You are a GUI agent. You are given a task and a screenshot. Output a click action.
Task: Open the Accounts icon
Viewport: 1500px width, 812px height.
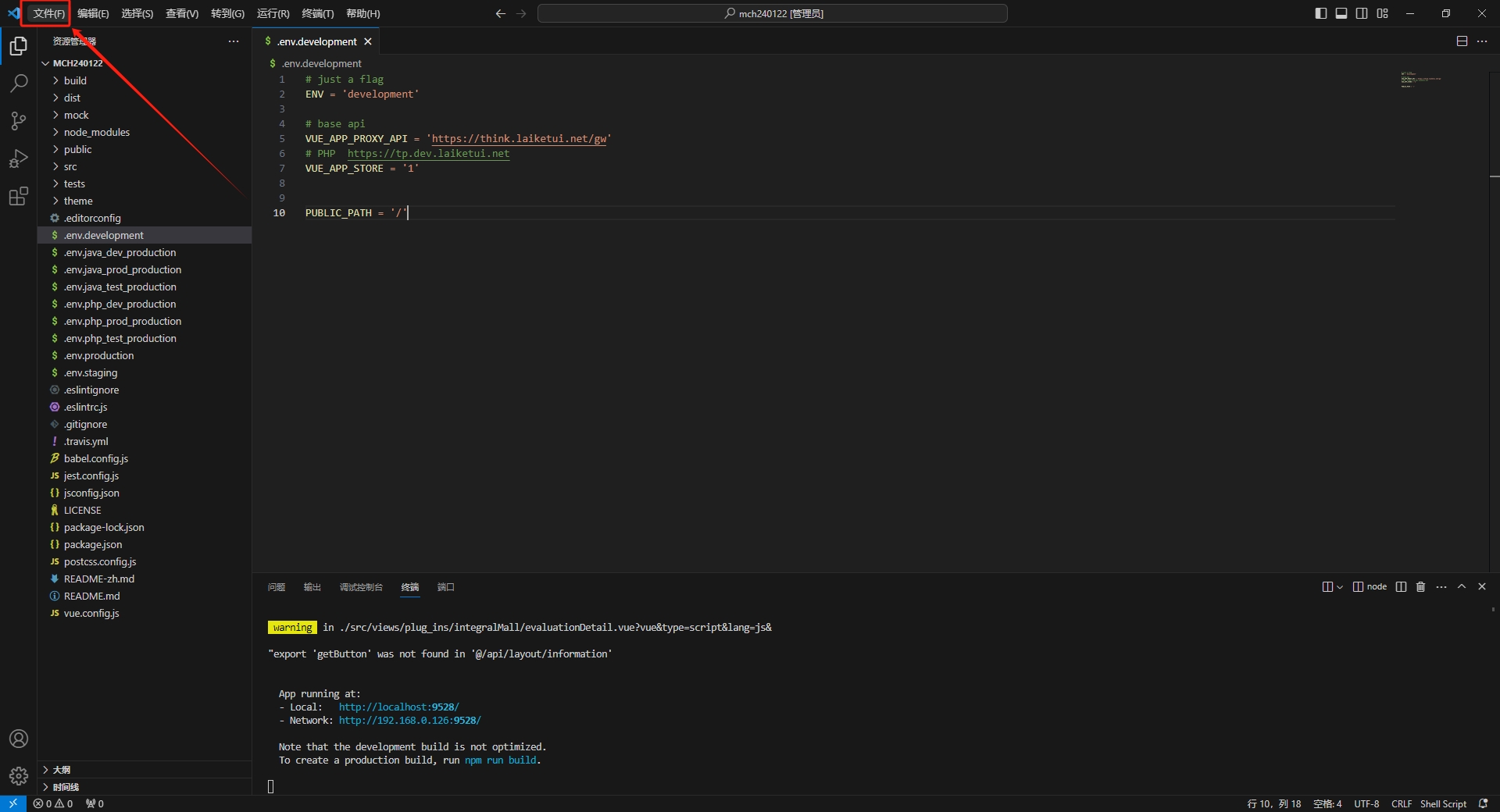[x=19, y=739]
